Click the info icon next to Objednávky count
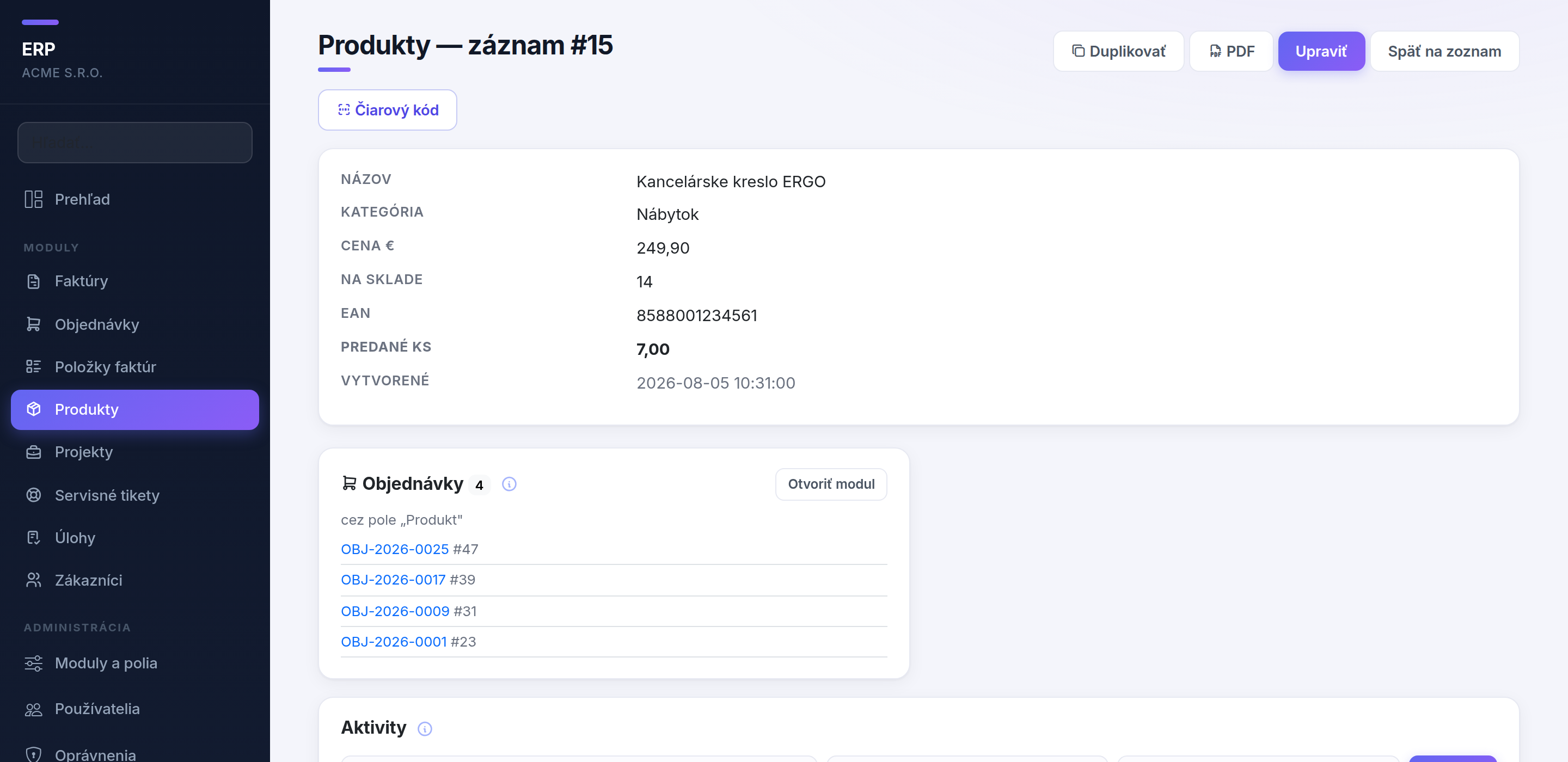Viewport: 1568px width, 762px height. (509, 484)
